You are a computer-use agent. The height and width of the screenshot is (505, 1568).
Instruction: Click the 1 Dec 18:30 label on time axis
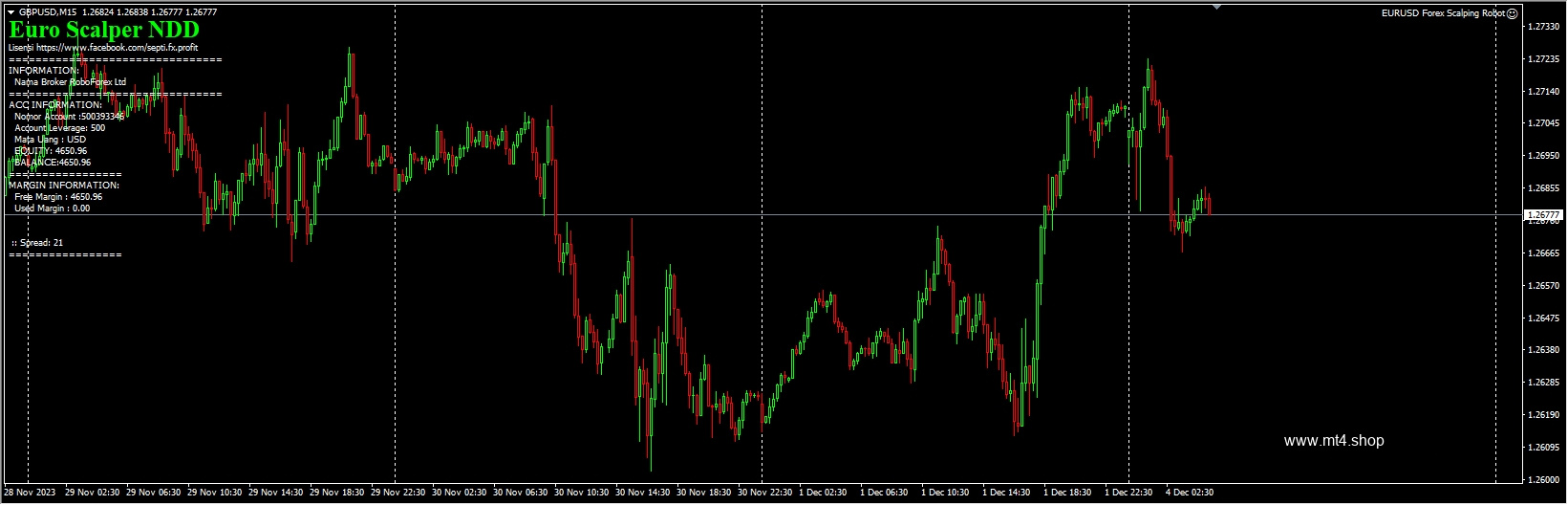(1067, 493)
